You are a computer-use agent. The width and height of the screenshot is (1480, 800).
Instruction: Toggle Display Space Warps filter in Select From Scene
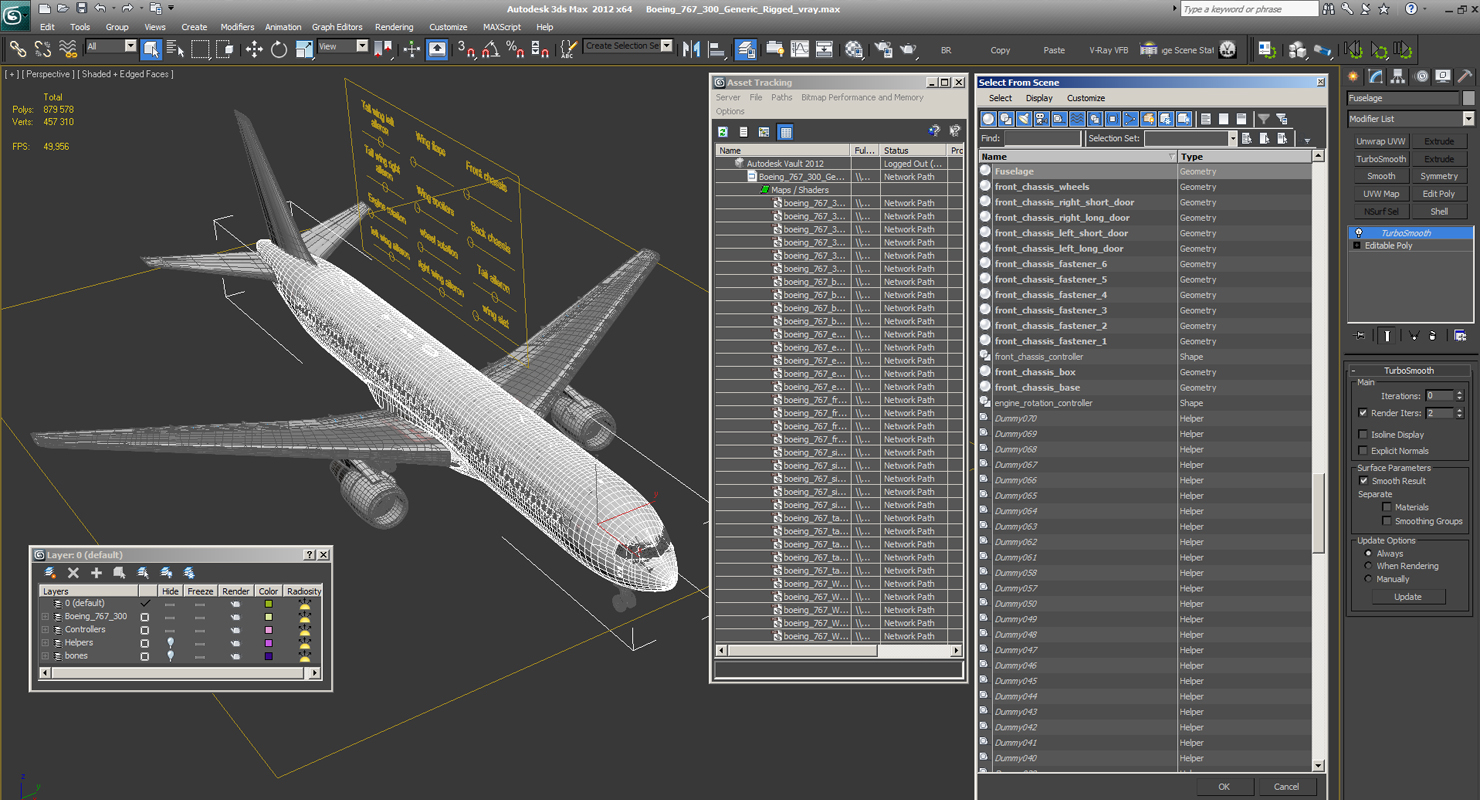[1077, 119]
